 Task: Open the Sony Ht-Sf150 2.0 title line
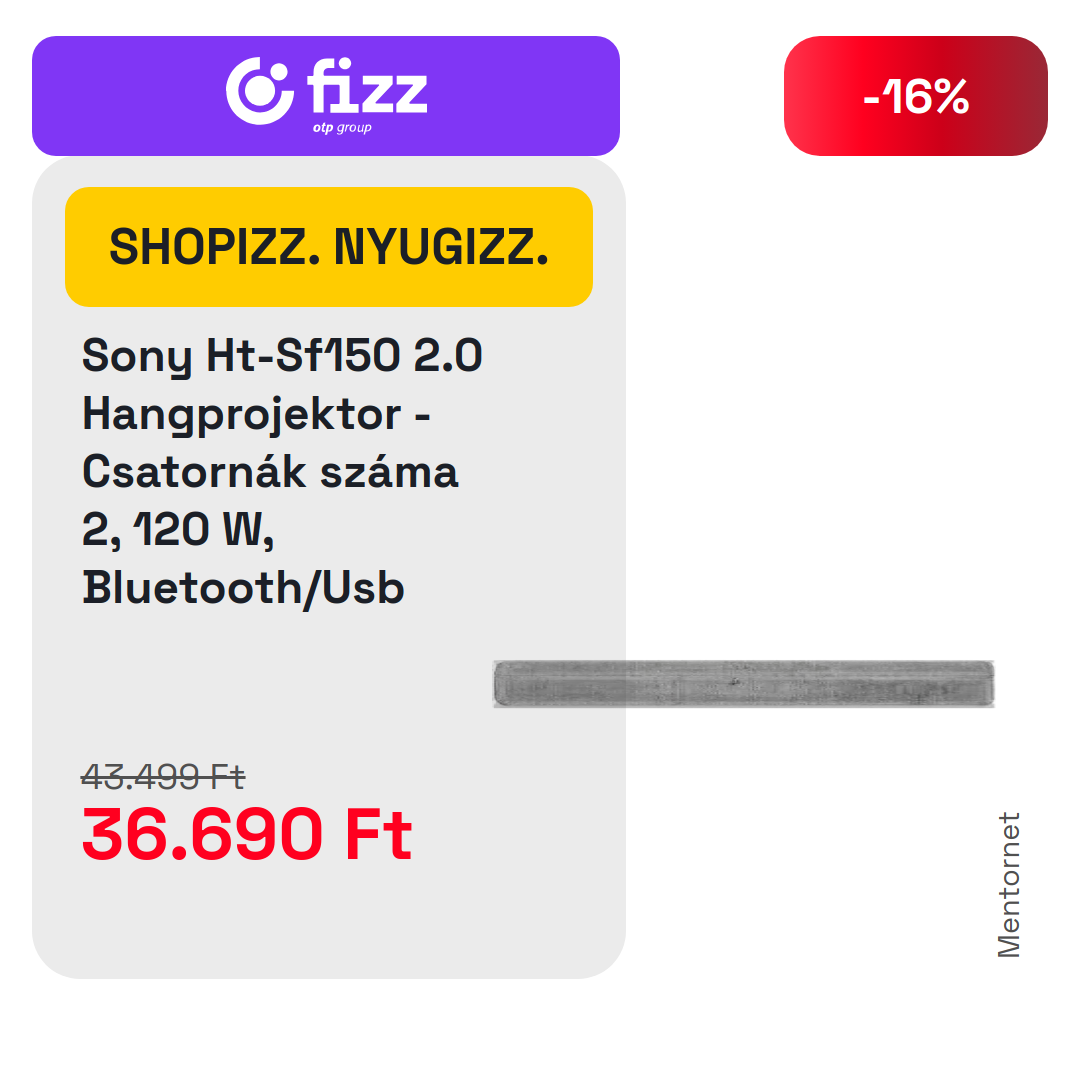point(282,356)
